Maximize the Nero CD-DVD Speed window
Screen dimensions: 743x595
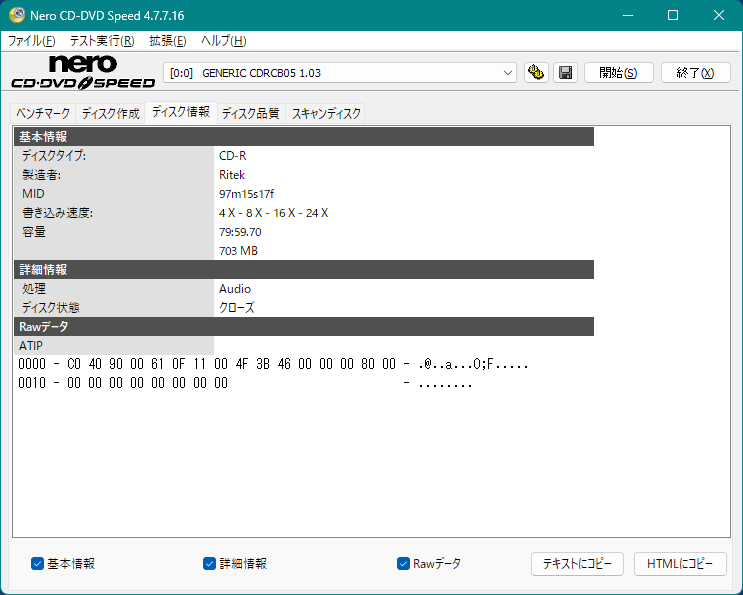tap(673, 16)
